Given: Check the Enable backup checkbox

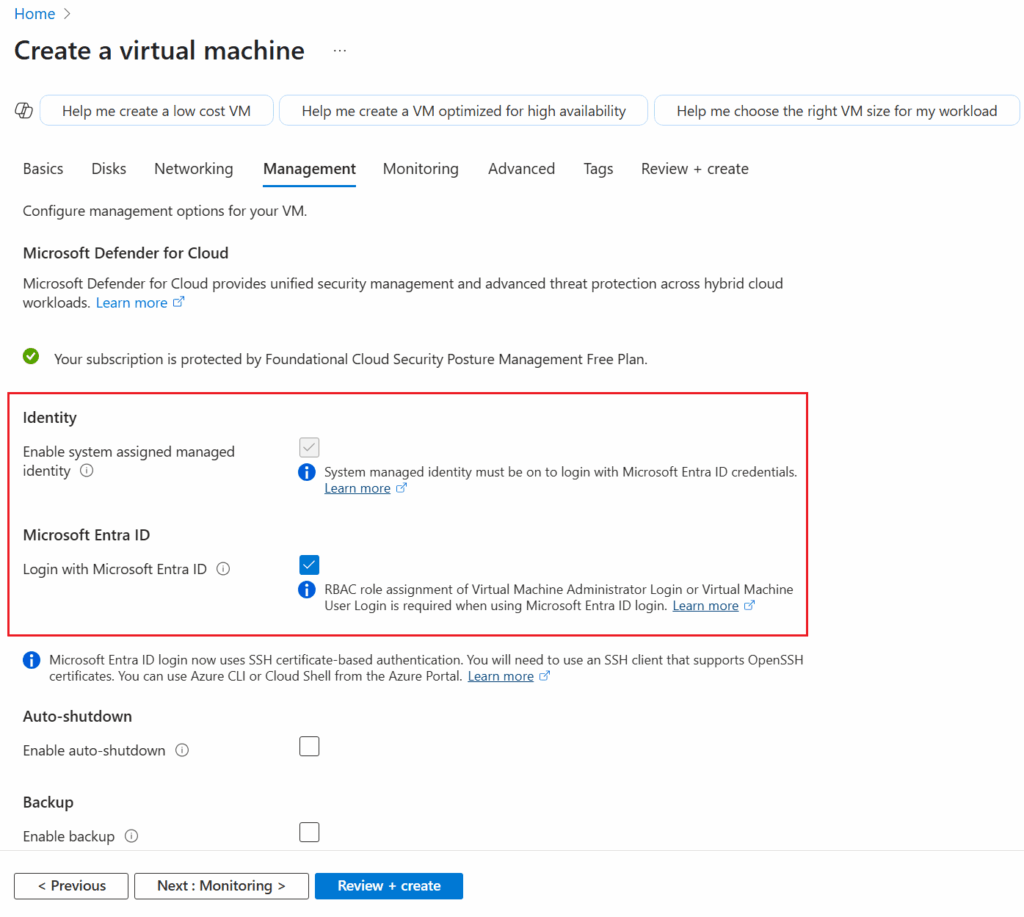Looking at the screenshot, I should point(309,832).
